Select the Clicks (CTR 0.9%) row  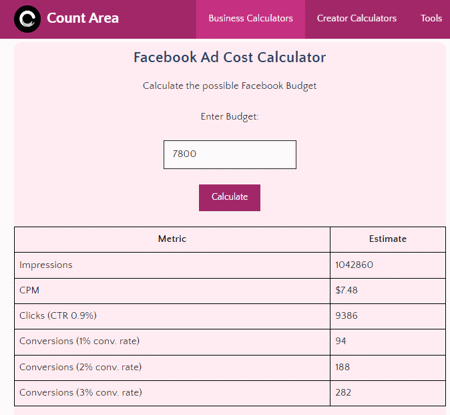(230, 316)
